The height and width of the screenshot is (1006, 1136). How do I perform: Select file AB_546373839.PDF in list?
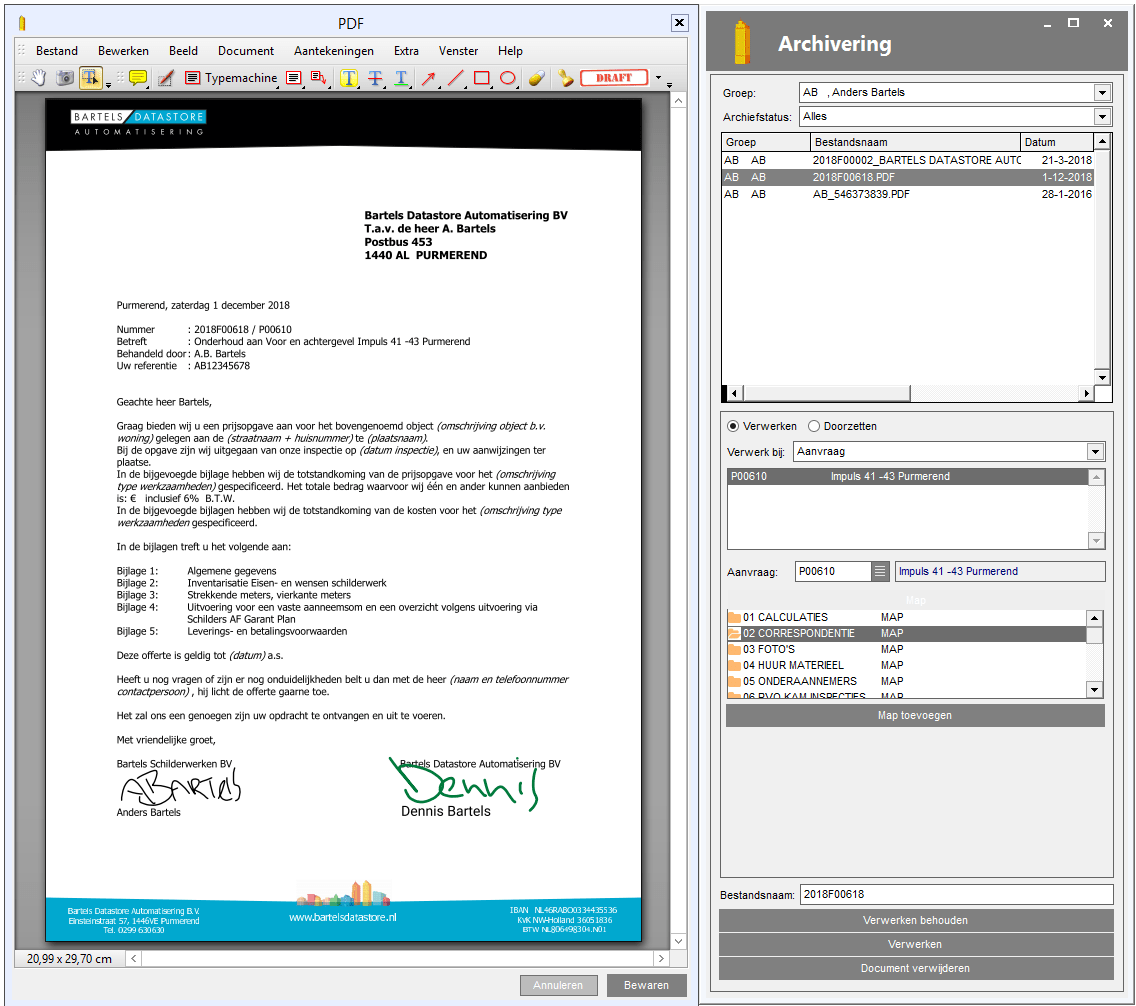point(908,194)
